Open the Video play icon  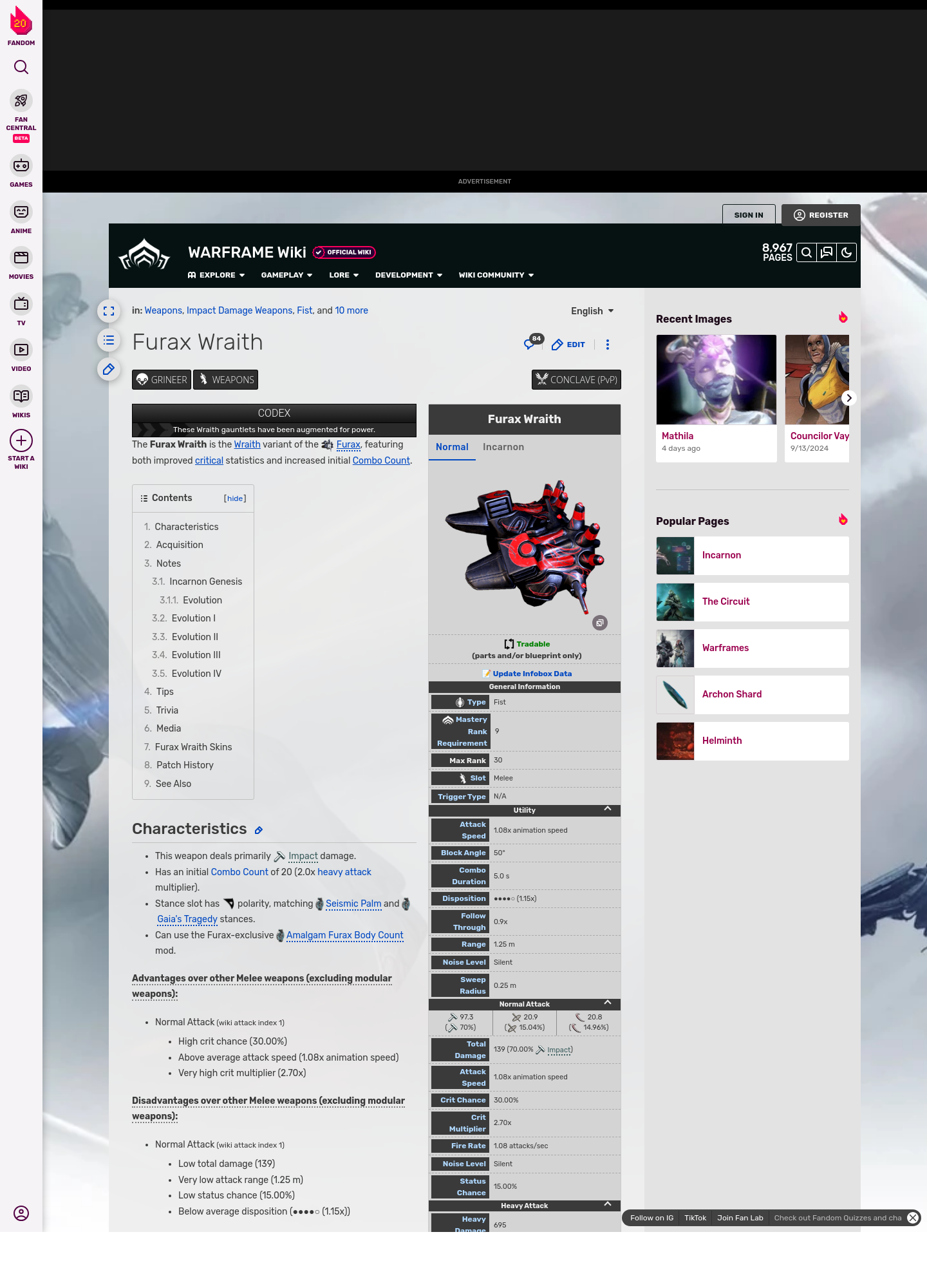point(21,350)
